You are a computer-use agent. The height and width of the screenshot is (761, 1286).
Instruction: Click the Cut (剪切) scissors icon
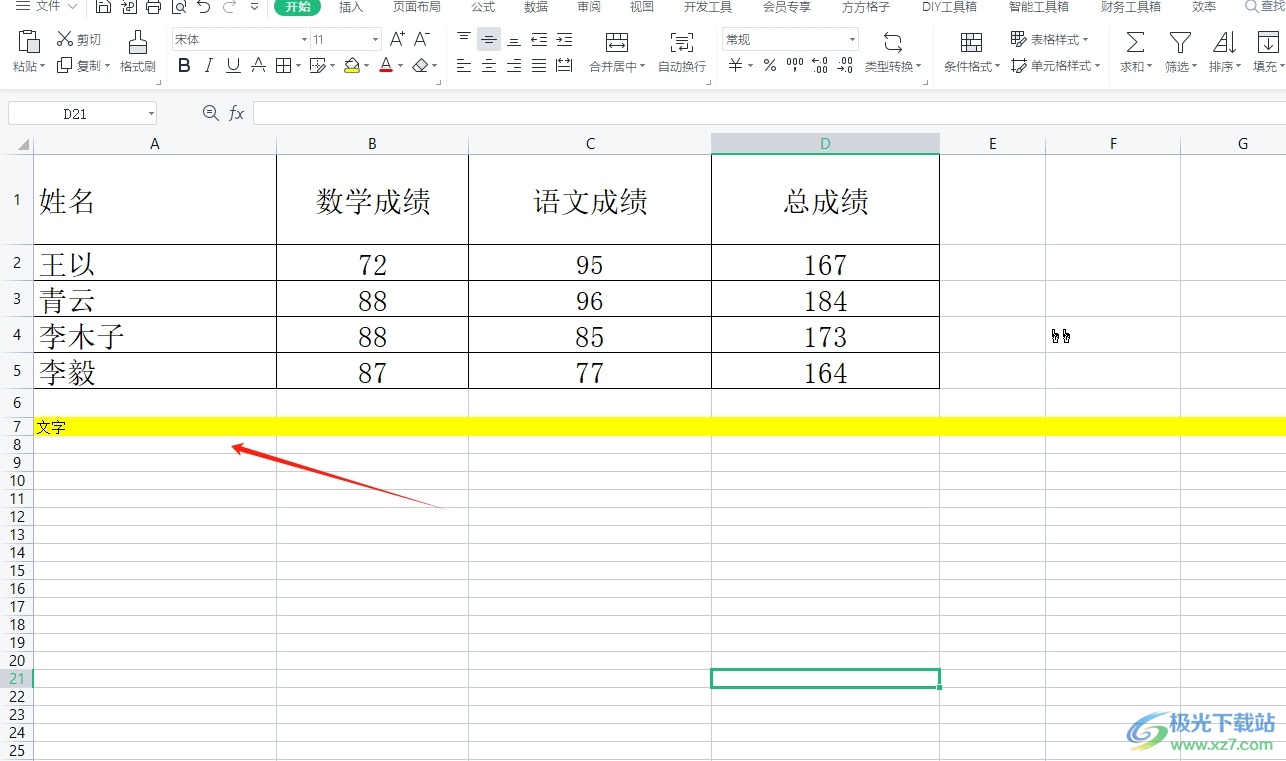(x=65, y=39)
